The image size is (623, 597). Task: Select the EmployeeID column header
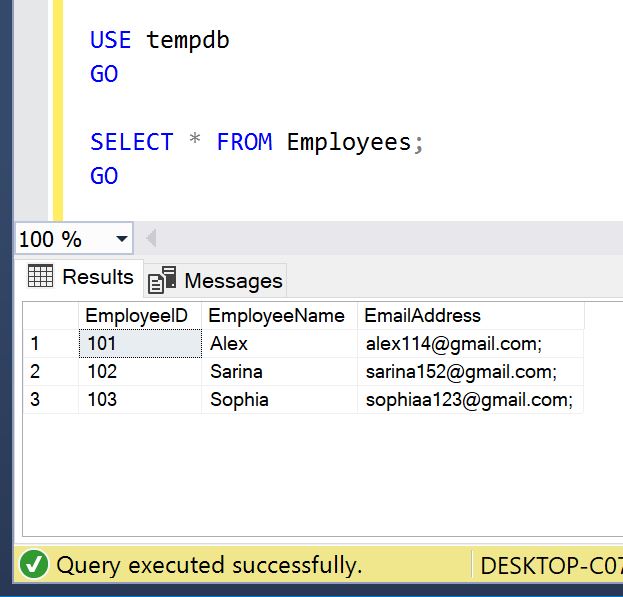click(137, 316)
